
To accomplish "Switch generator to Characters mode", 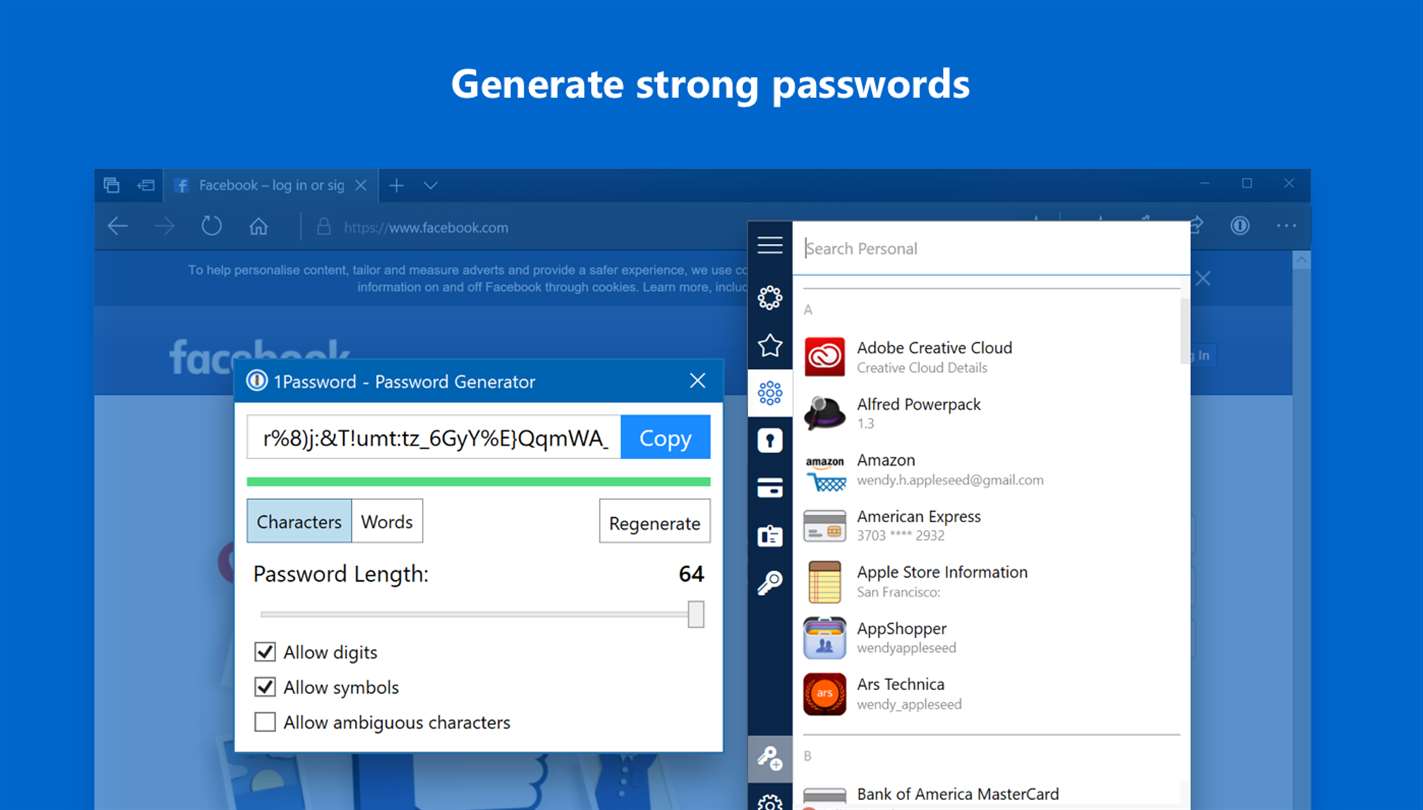I will click(x=299, y=521).
